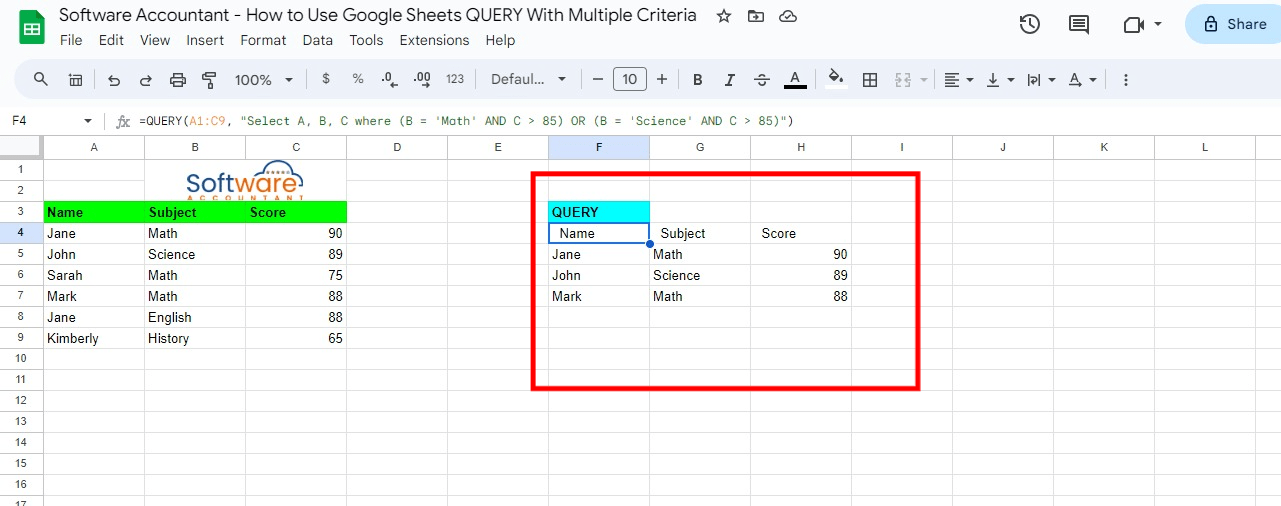The width and height of the screenshot is (1281, 506).
Task: Undo the last action
Action: [x=114, y=79]
